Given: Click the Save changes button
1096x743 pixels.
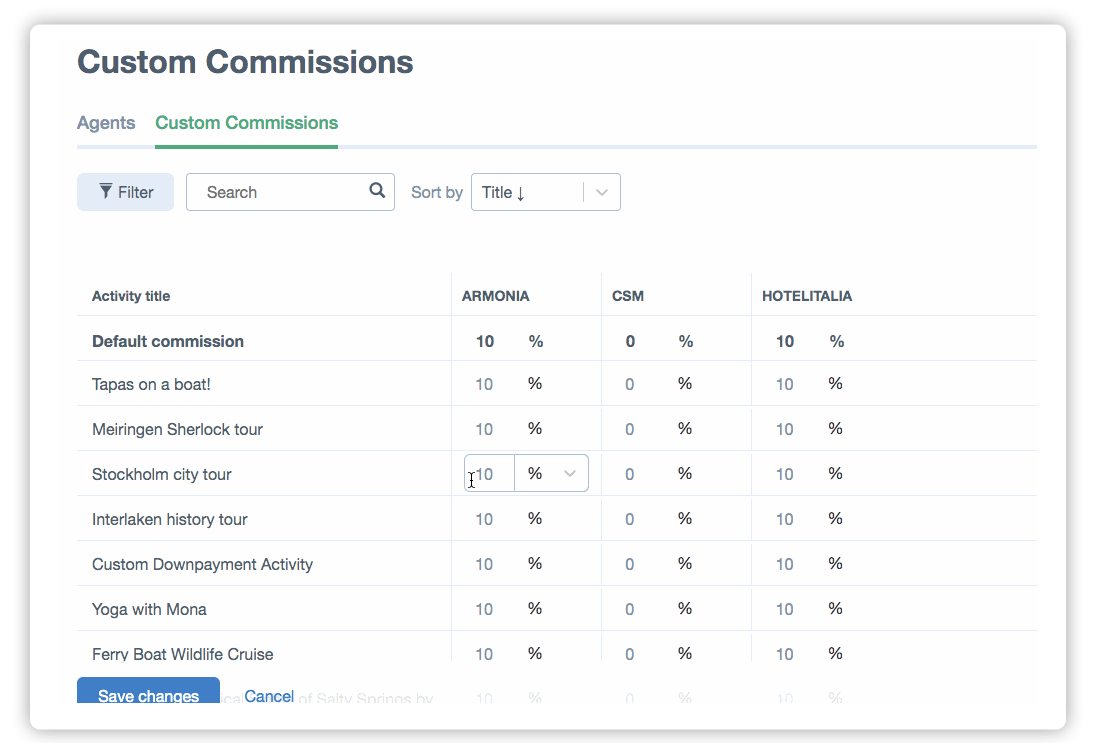Looking at the screenshot, I should pyautogui.click(x=147, y=696).
